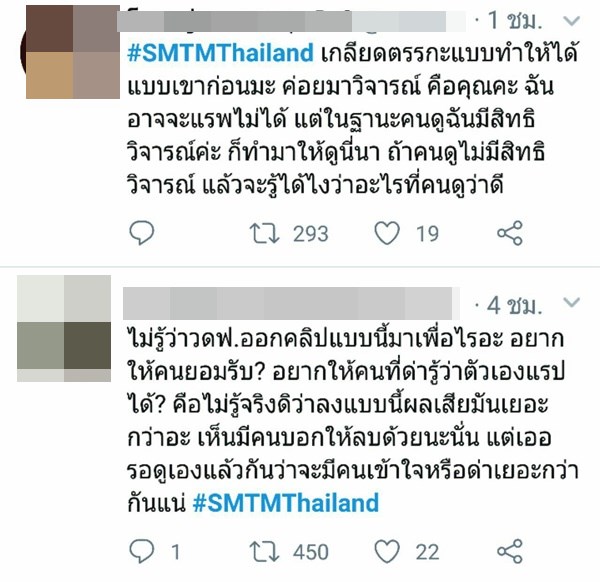Open the second tweet's text body
The image size is (600, 582).
tap(352, 421)
